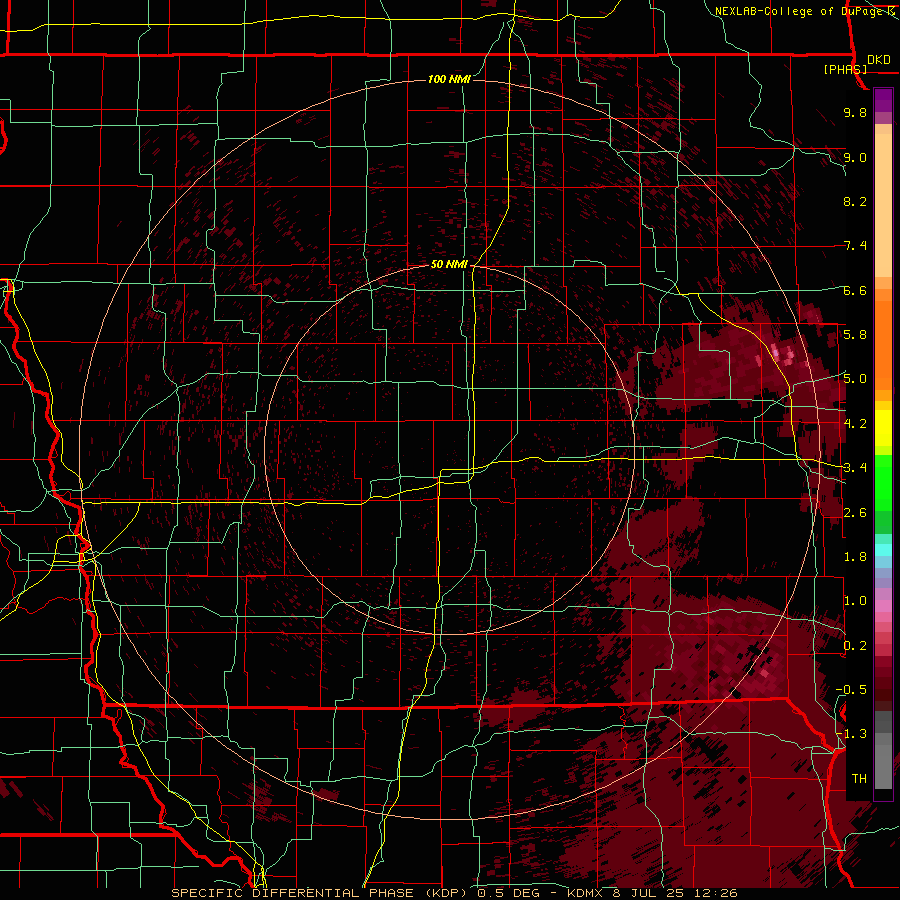
Task: Click the "50 NMI" range ring label
Action: coord(449,264)
